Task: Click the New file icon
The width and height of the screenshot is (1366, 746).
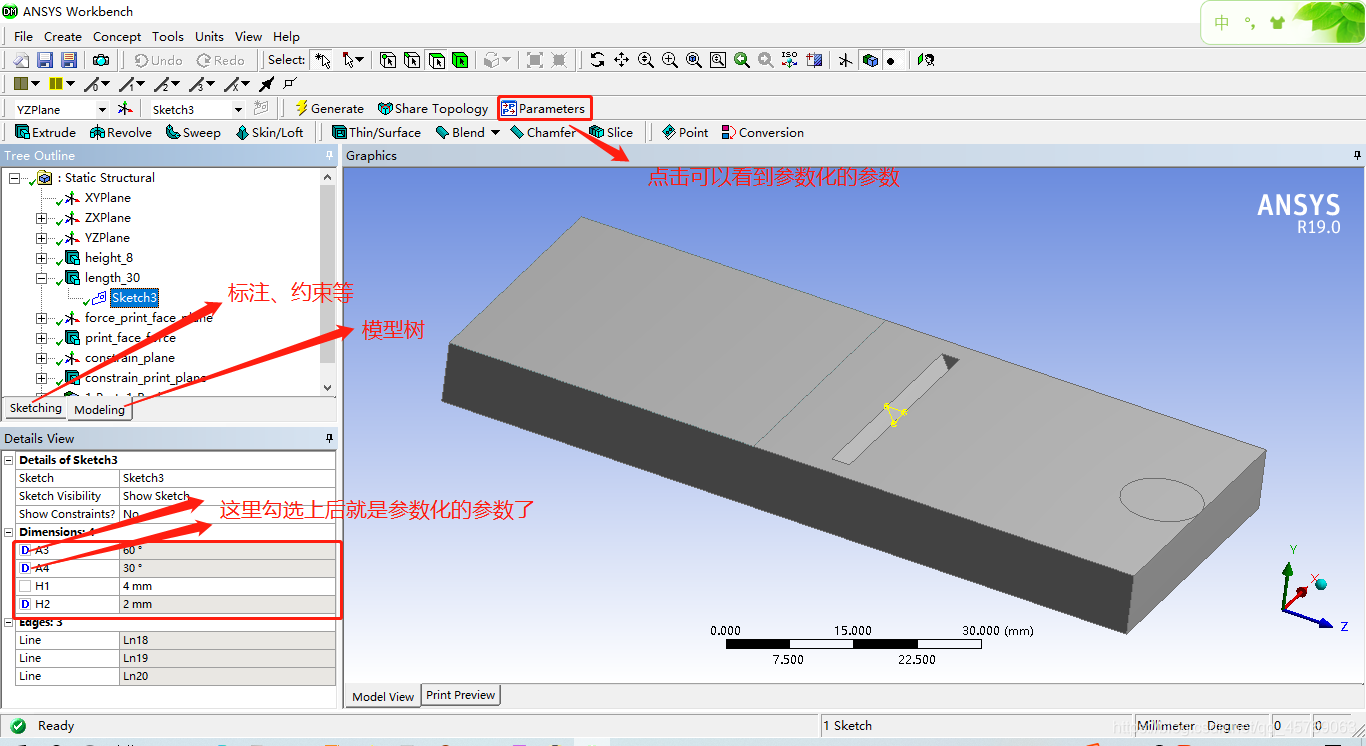Action: click(21, 60)
